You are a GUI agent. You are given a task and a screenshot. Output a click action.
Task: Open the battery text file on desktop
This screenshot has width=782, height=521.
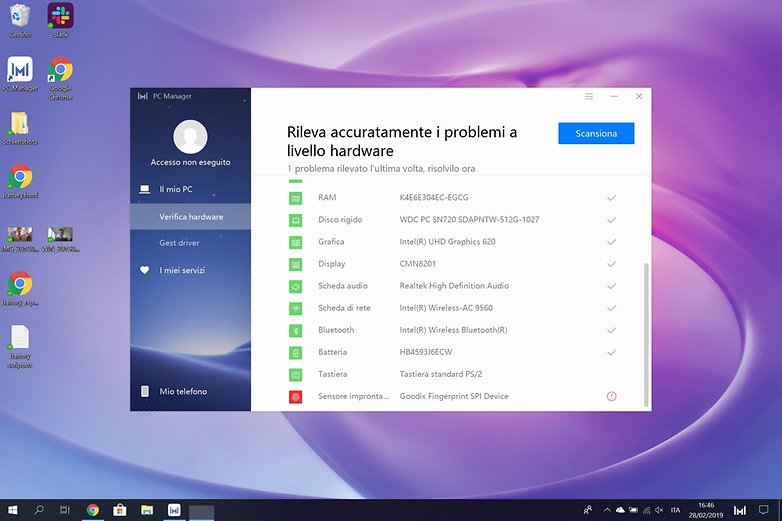click(20, 347)
